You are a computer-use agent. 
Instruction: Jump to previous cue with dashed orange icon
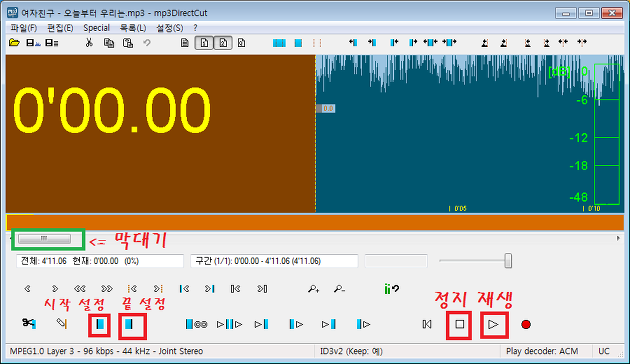pos(132,288)
